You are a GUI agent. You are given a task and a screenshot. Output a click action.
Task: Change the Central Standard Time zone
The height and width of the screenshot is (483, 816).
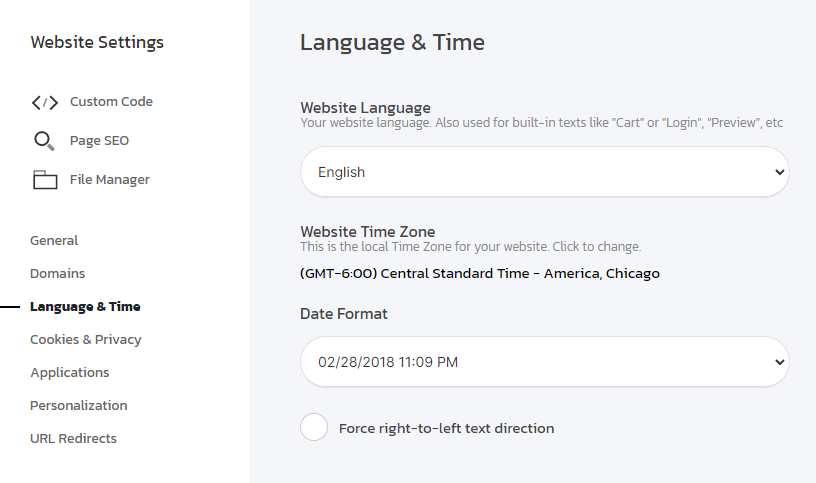pyautogui.click(x=480, y=273)
